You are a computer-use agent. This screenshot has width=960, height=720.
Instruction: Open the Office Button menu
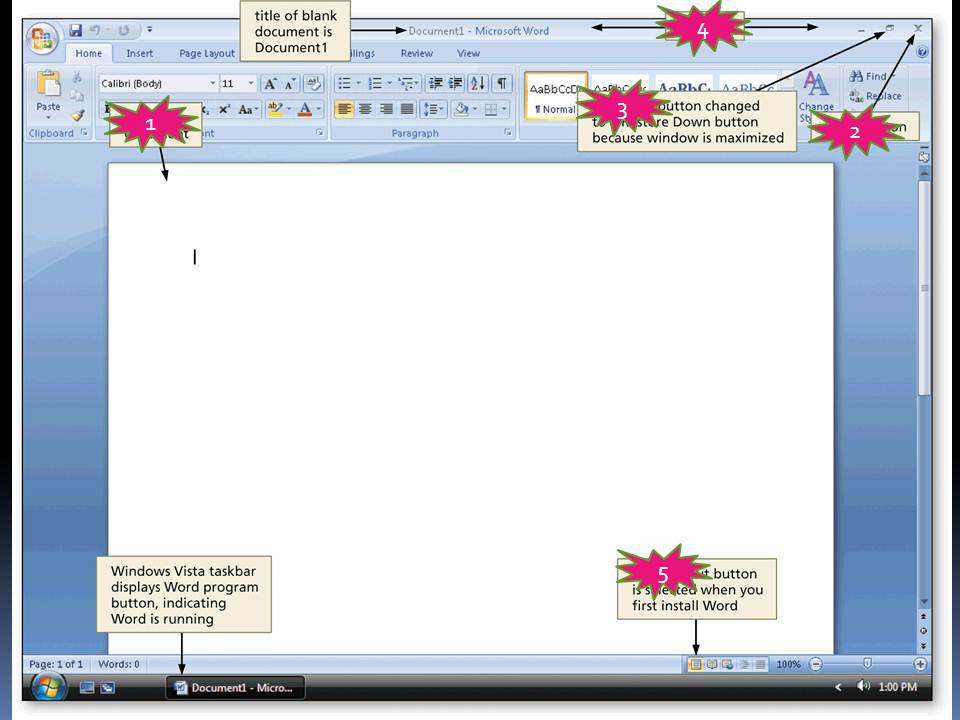[42, 39]
